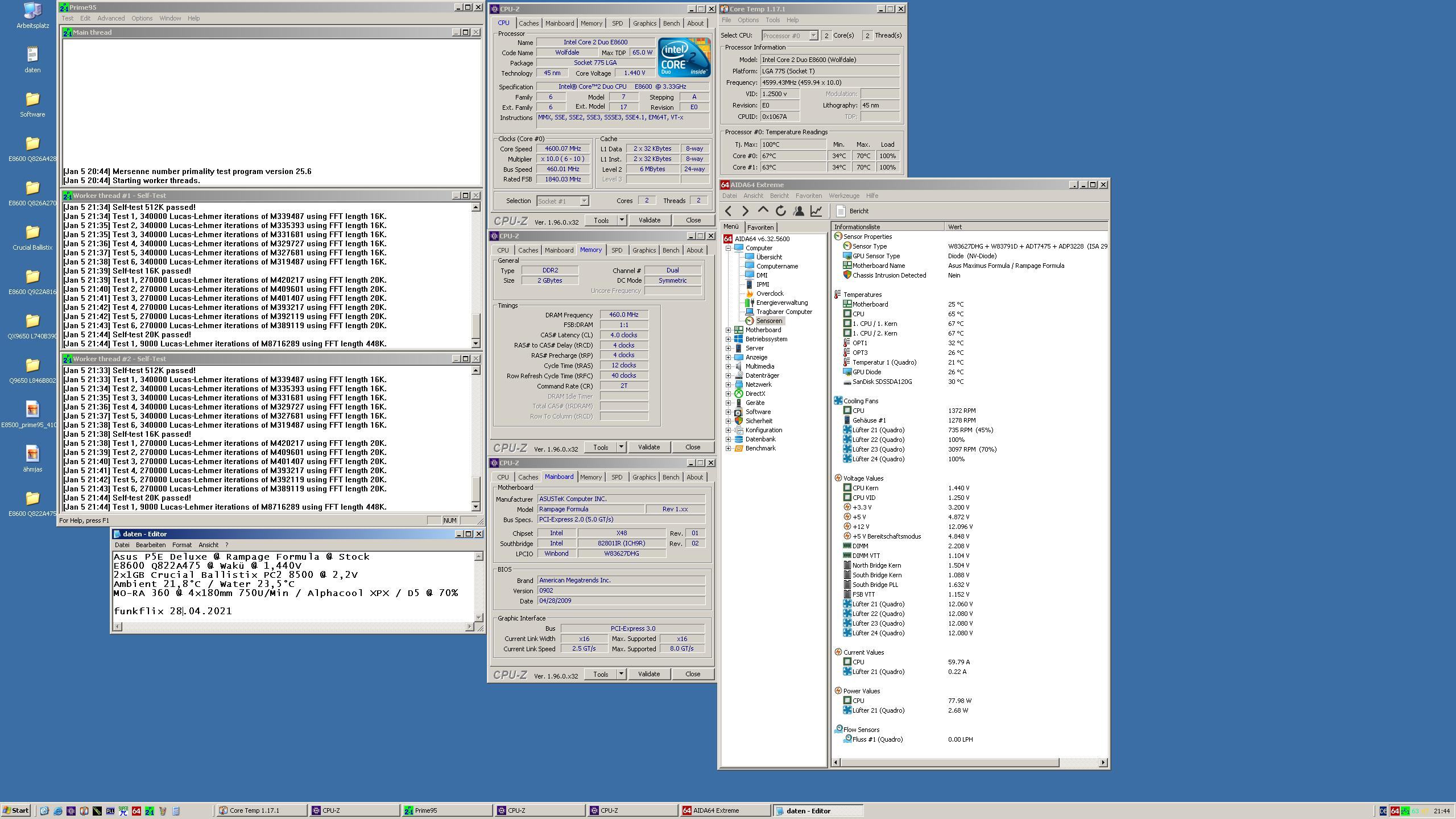Open Test menu in Prime95

(x=67, y=18)
